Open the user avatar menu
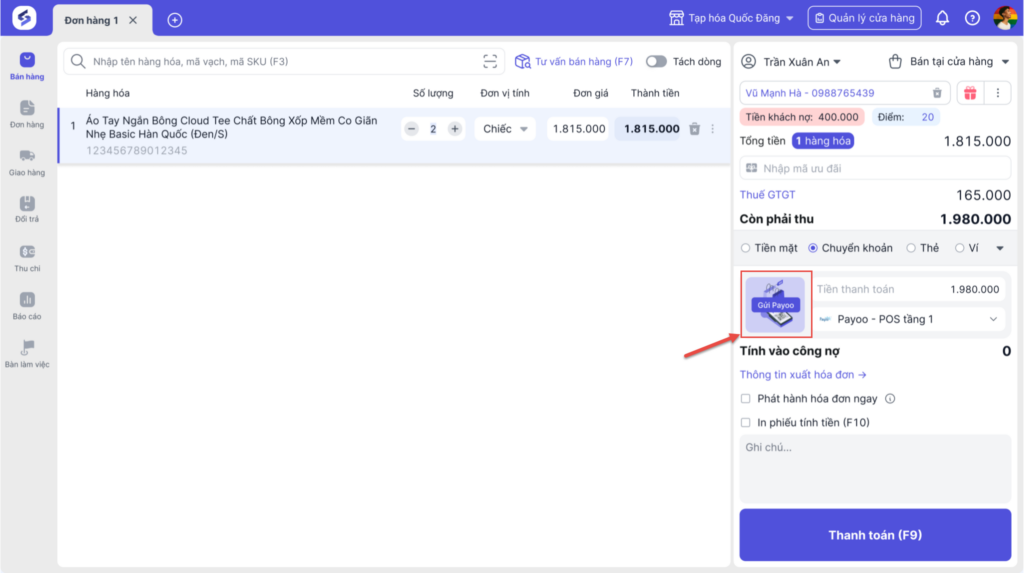 pyautogui.click(x=1004, y=18)
